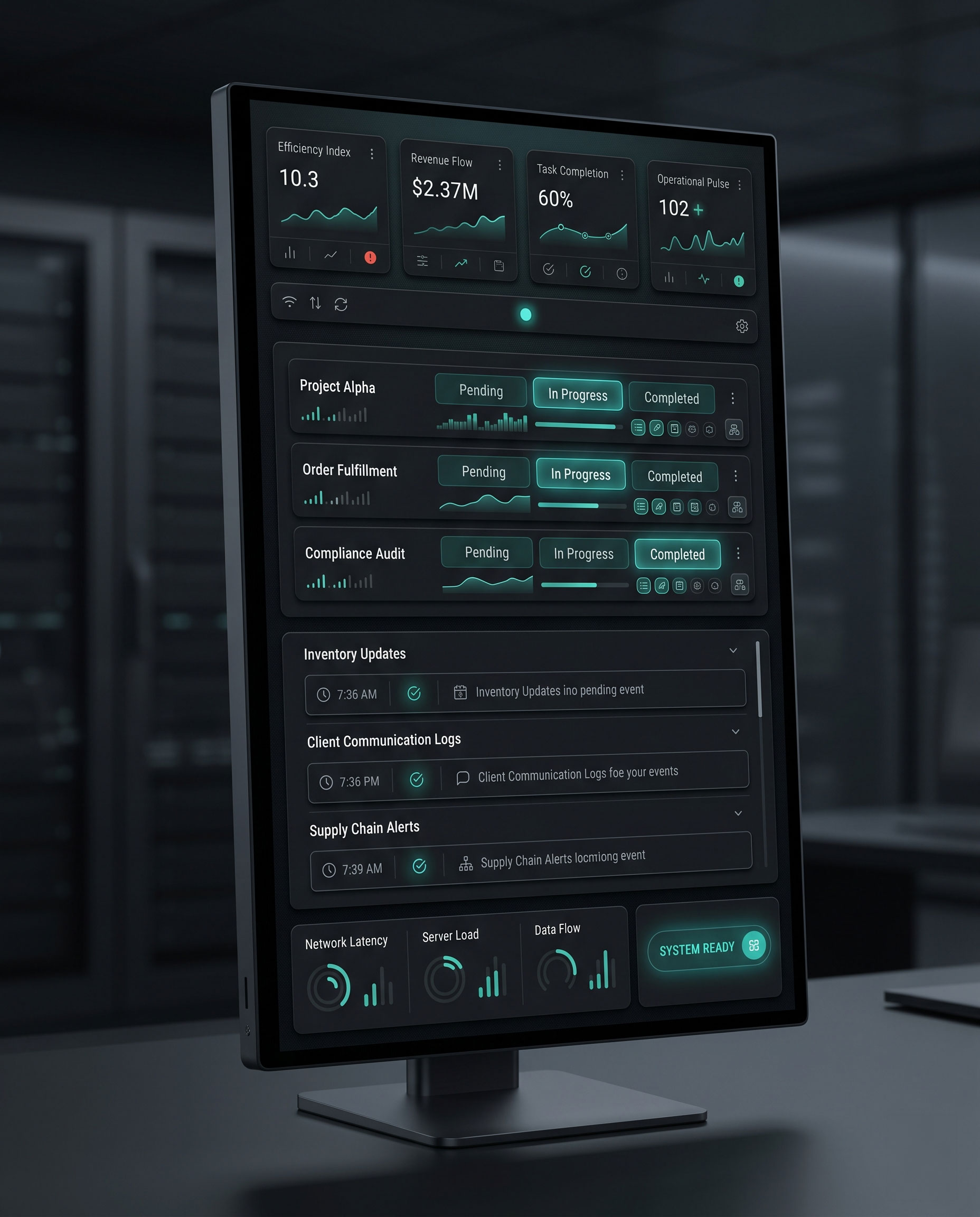980x1217 pixels.
Task: Click the activity panel scrollbar
Action: pos(759,679)
